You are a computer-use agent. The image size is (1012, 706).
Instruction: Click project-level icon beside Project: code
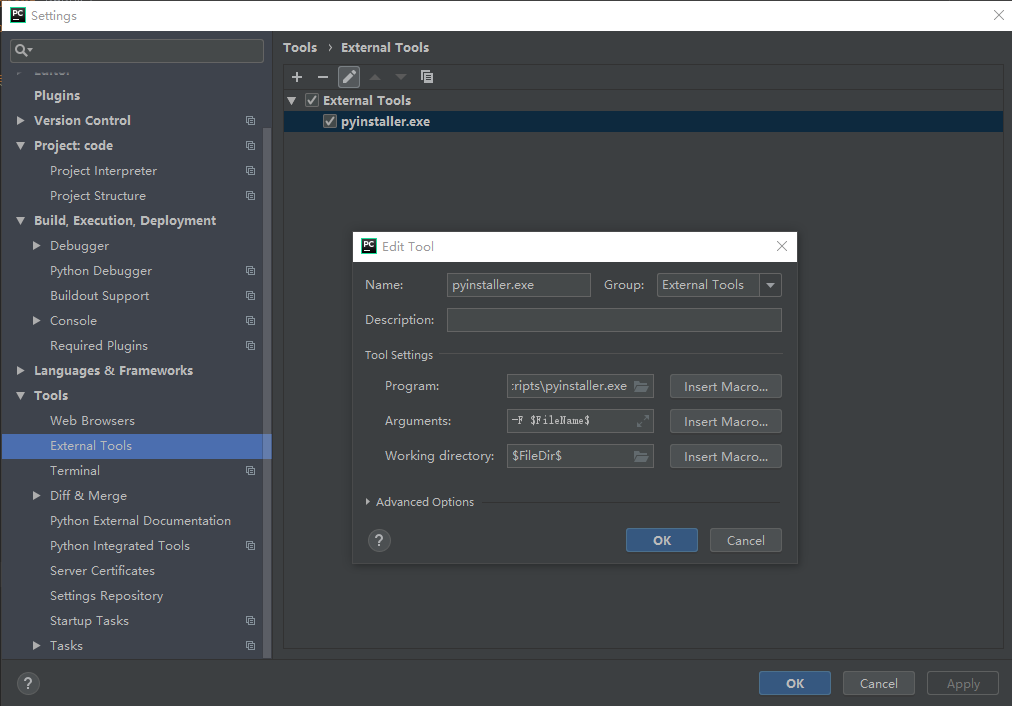[250, 146]
